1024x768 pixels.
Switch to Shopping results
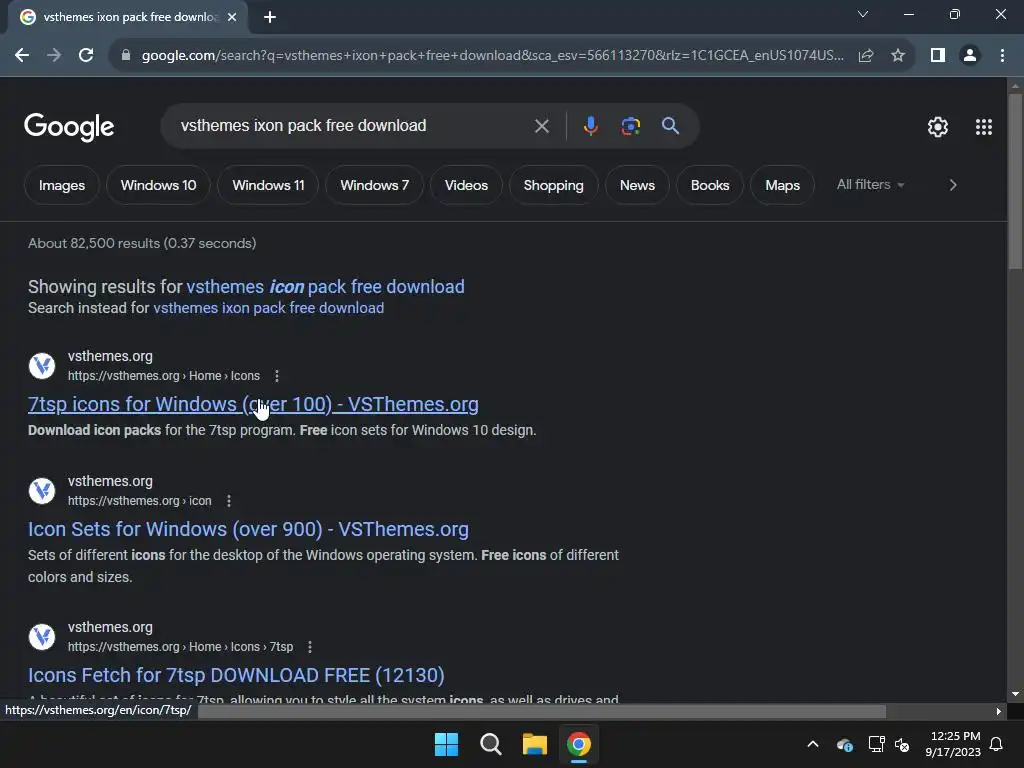pos(554,185)
